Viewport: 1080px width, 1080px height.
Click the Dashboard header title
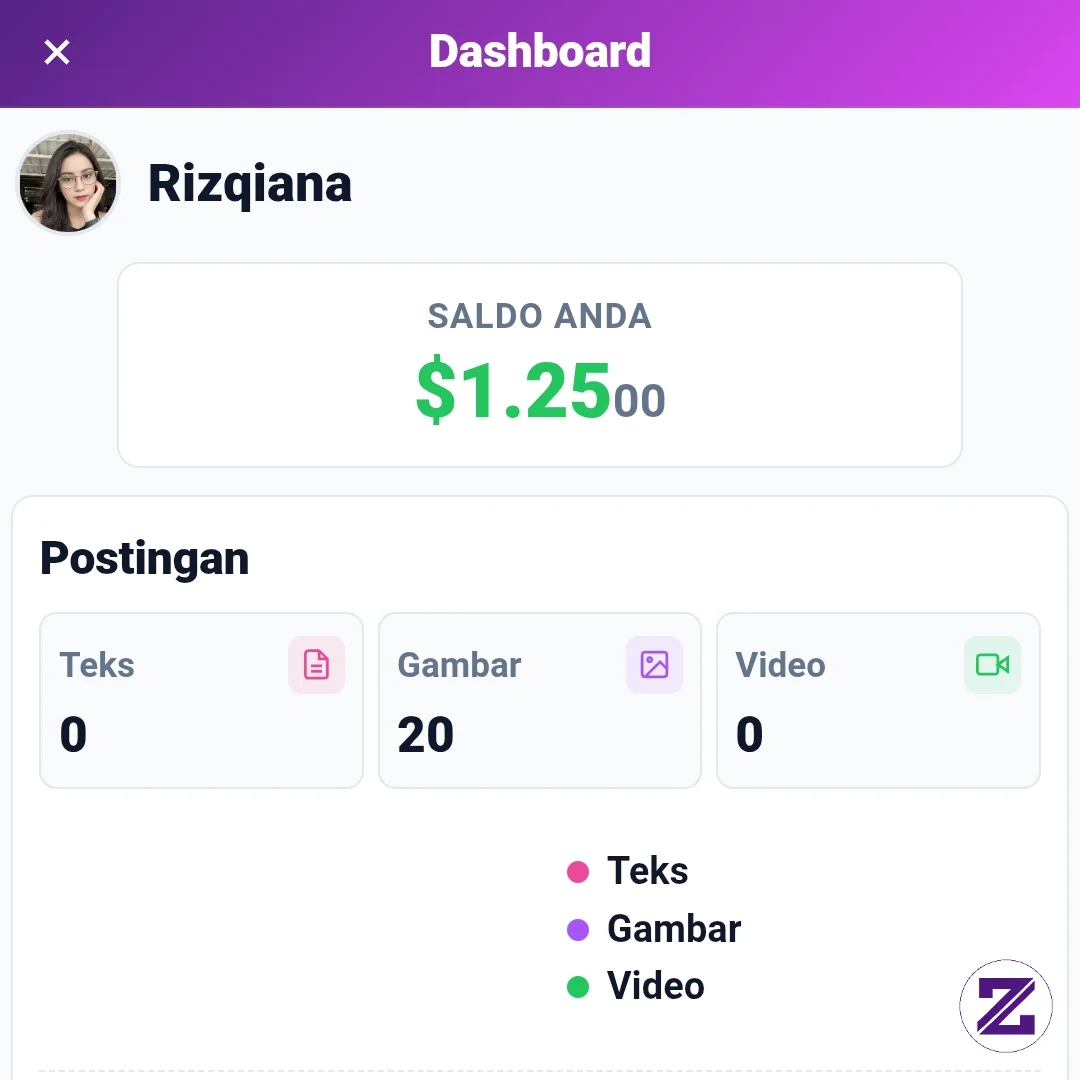click(x=540, y=51)
